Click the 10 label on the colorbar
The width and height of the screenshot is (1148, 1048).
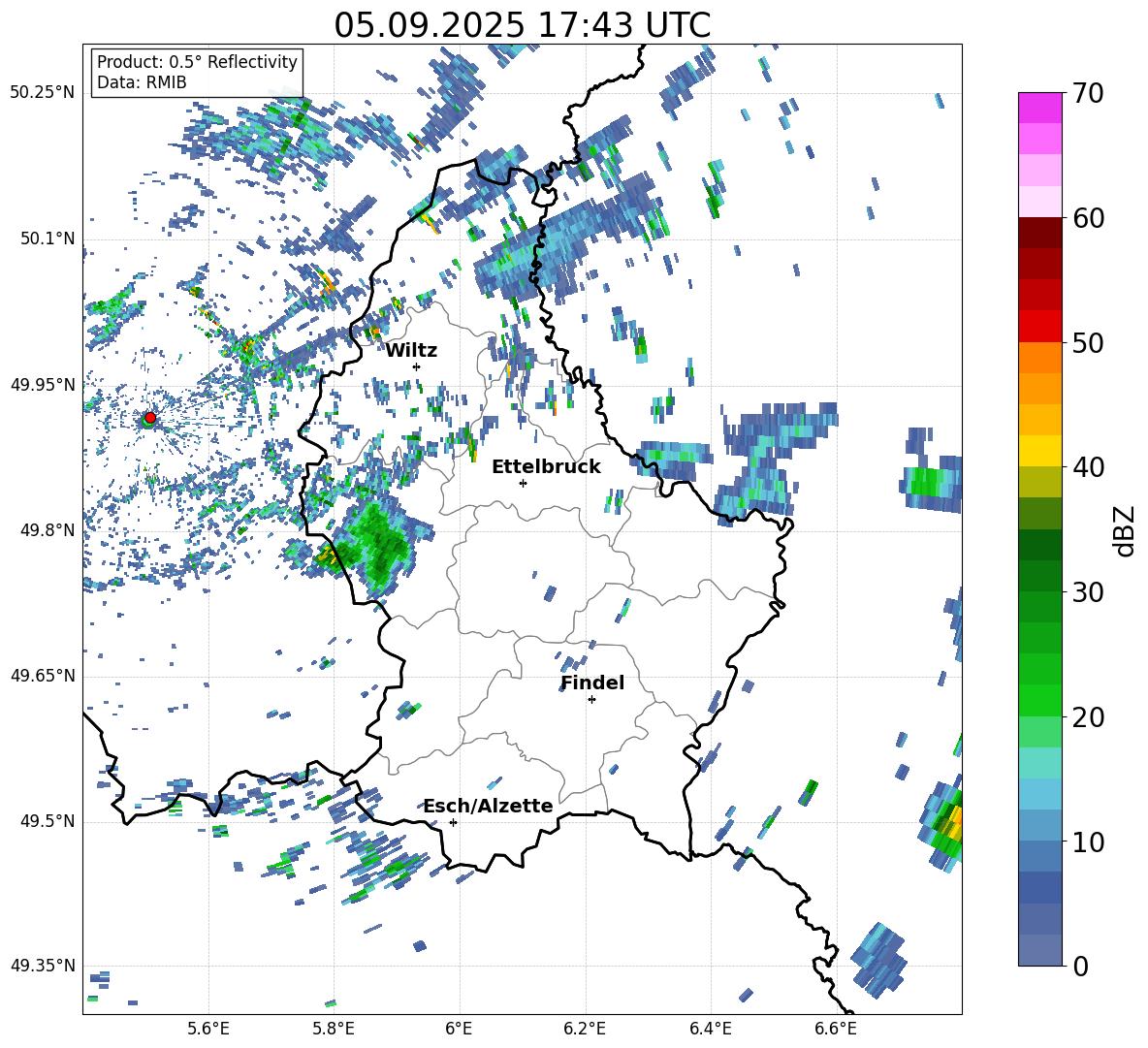pos(1088,842)
